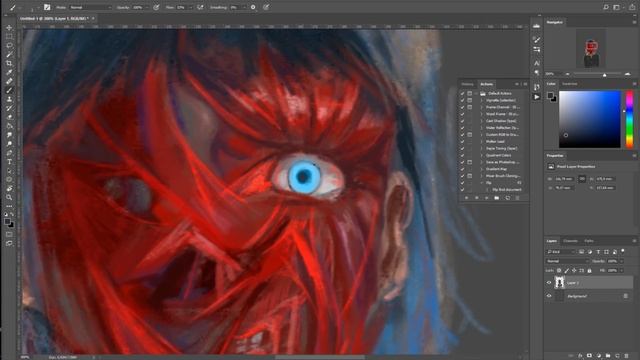Select the Lasso tool
640x360 pixels.
pos(9,46)
